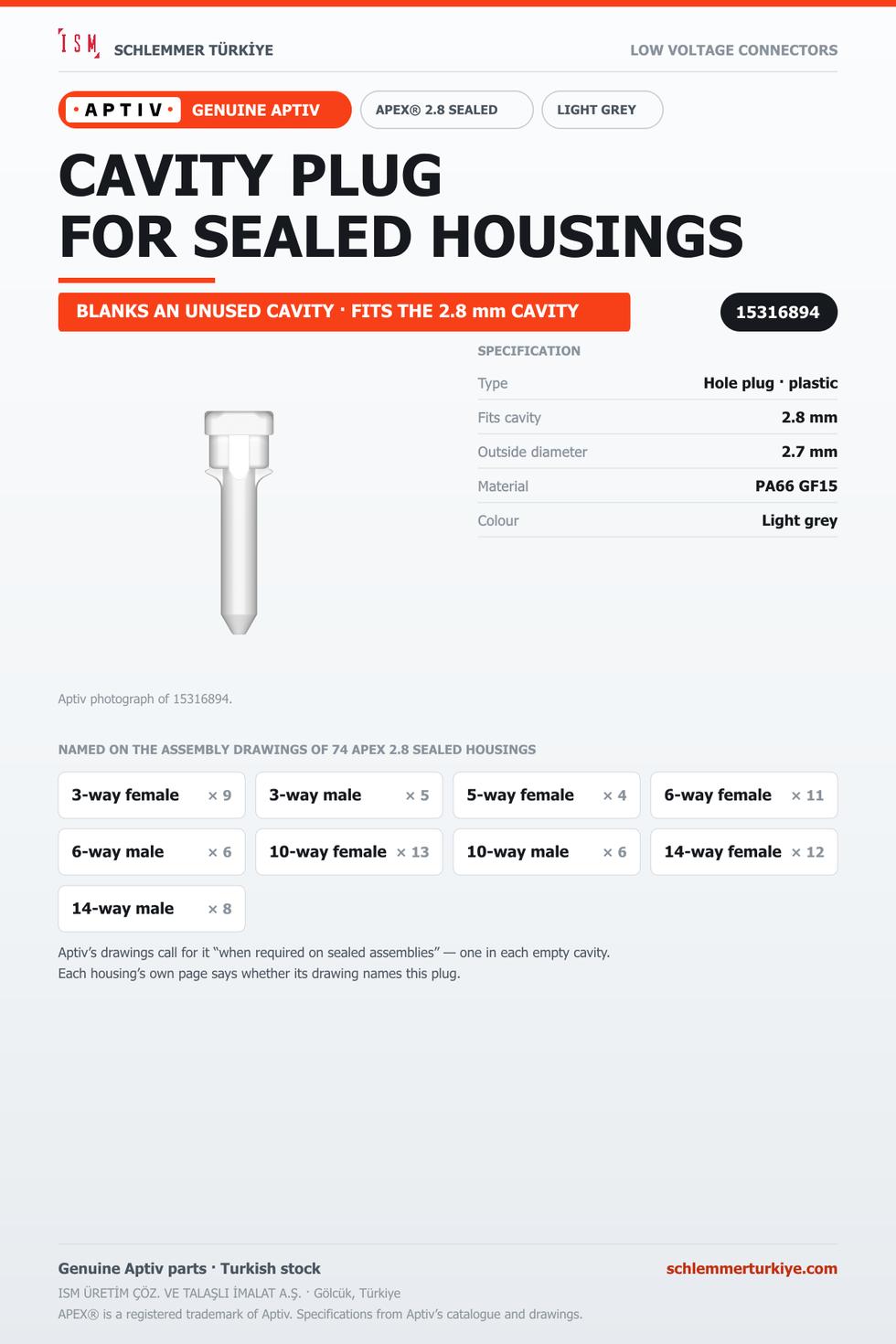Click the Aptiv logo badge
Image resolution: width=896 pixels, height=1344 pixels.
[x=123, y=110]
